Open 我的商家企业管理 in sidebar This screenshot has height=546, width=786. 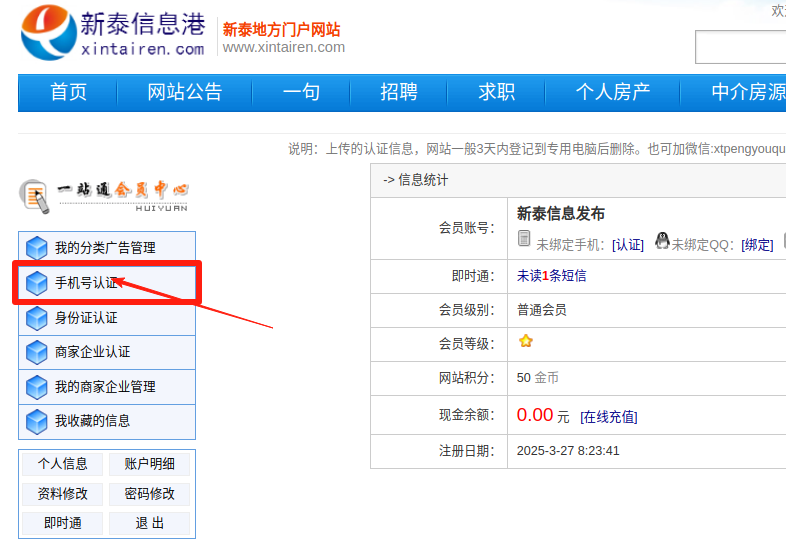[x=107, y=388]
